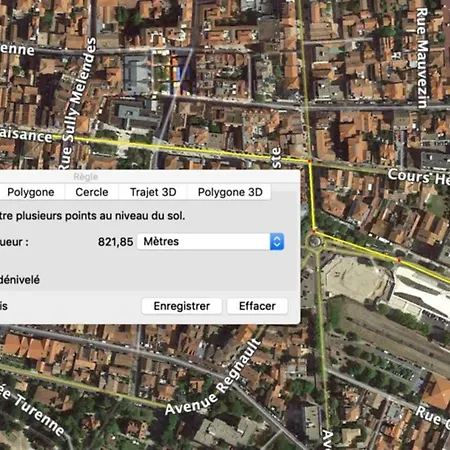Click the points au niveau du sol text
This screenshot has width=450, height=450.
pos(125,216)
